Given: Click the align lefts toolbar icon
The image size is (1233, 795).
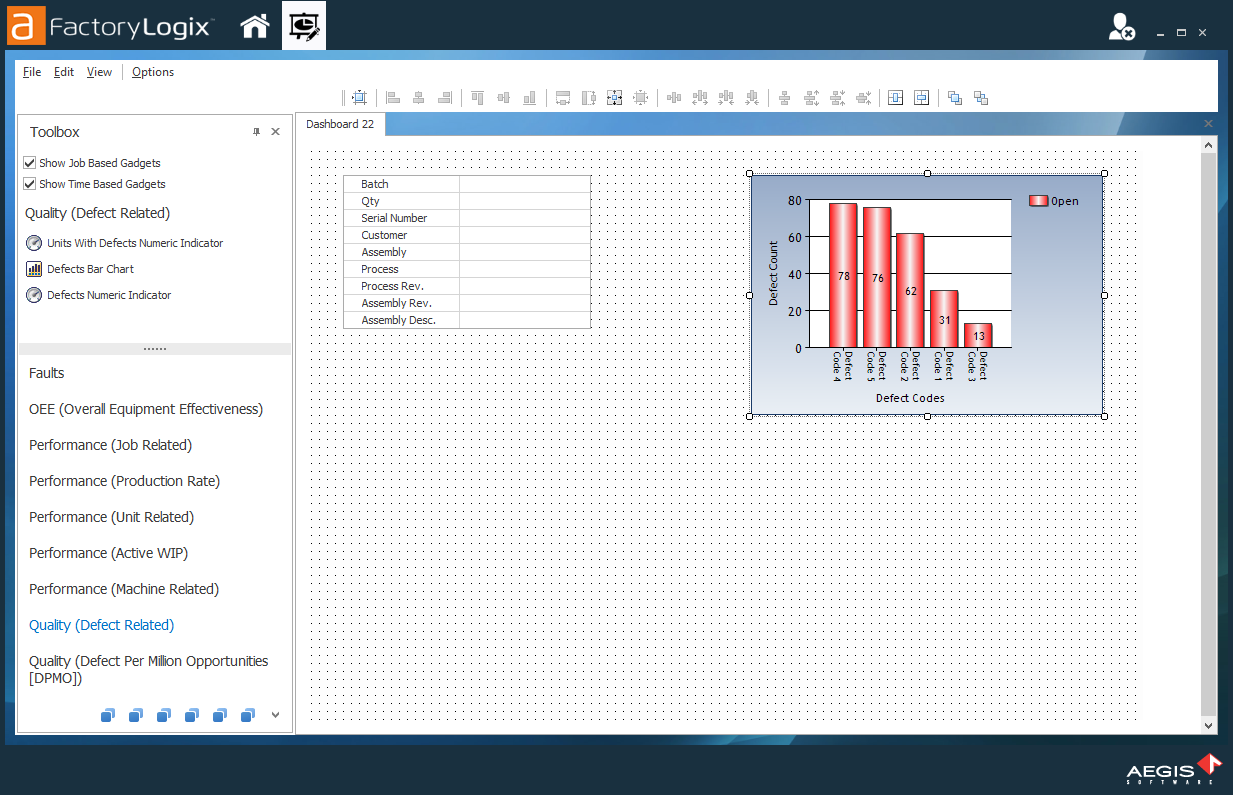Looking at the screenshot, I should 391,97.
